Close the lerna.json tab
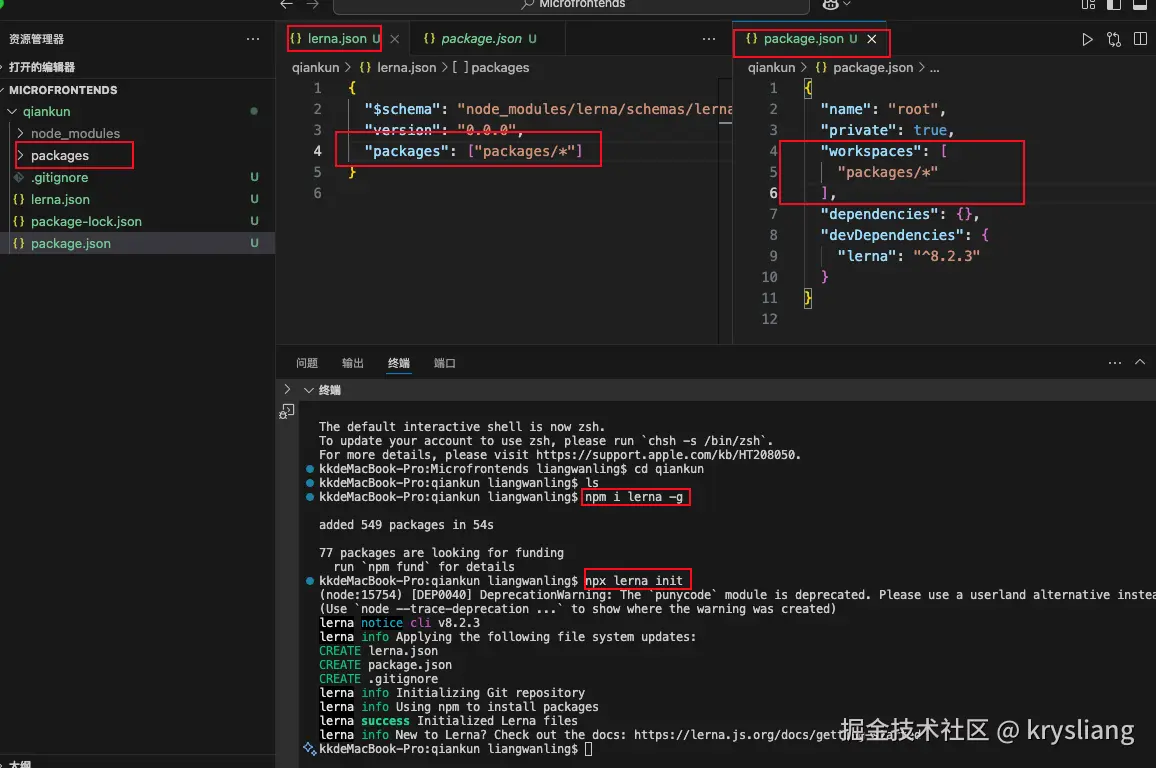 point(394,39)
